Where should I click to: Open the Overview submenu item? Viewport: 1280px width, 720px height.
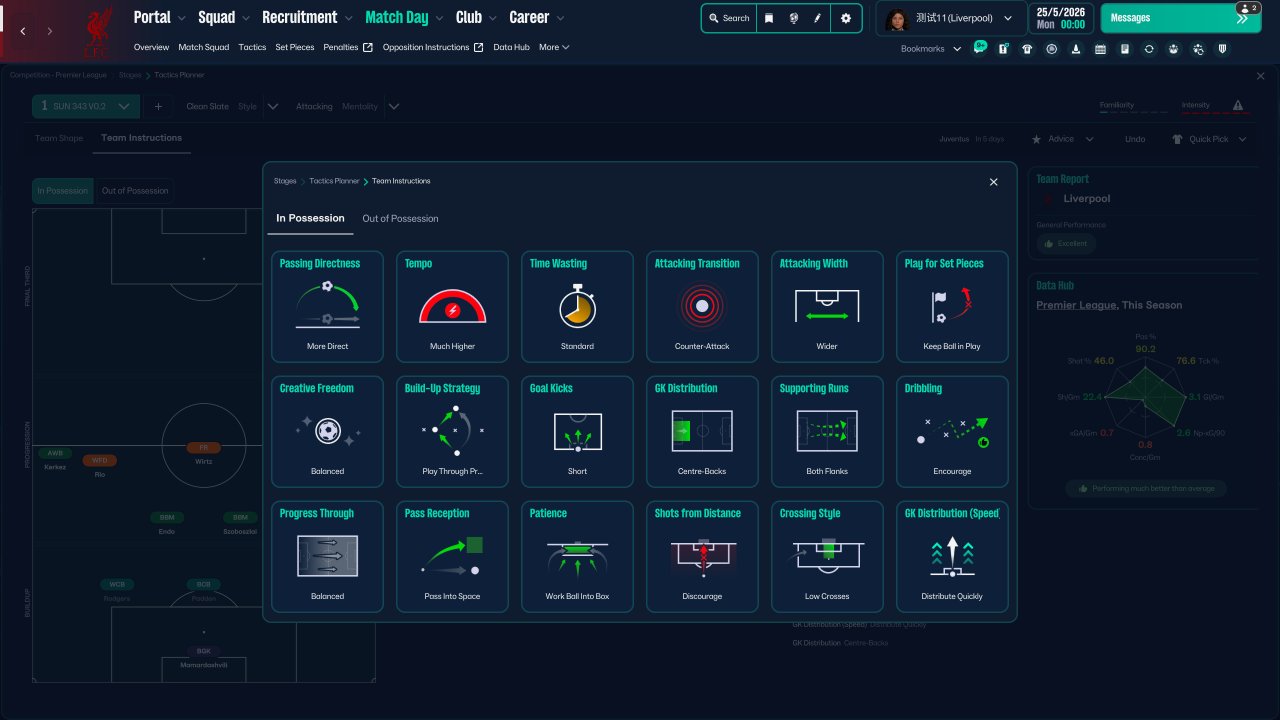pyautogui.click(x=151, y=47)
